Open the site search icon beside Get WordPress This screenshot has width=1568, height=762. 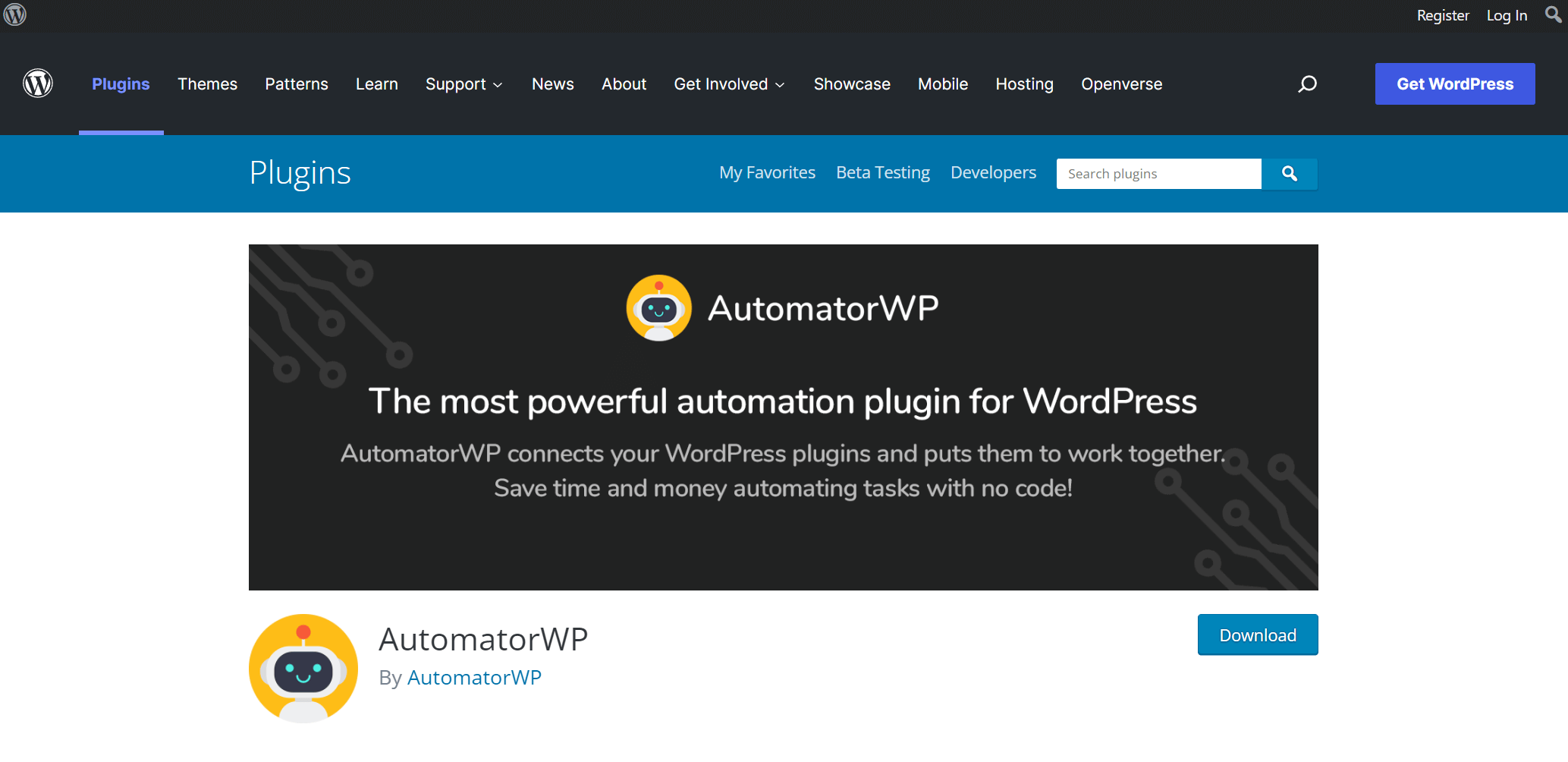pyautogui.click(x=1307, y=83)
